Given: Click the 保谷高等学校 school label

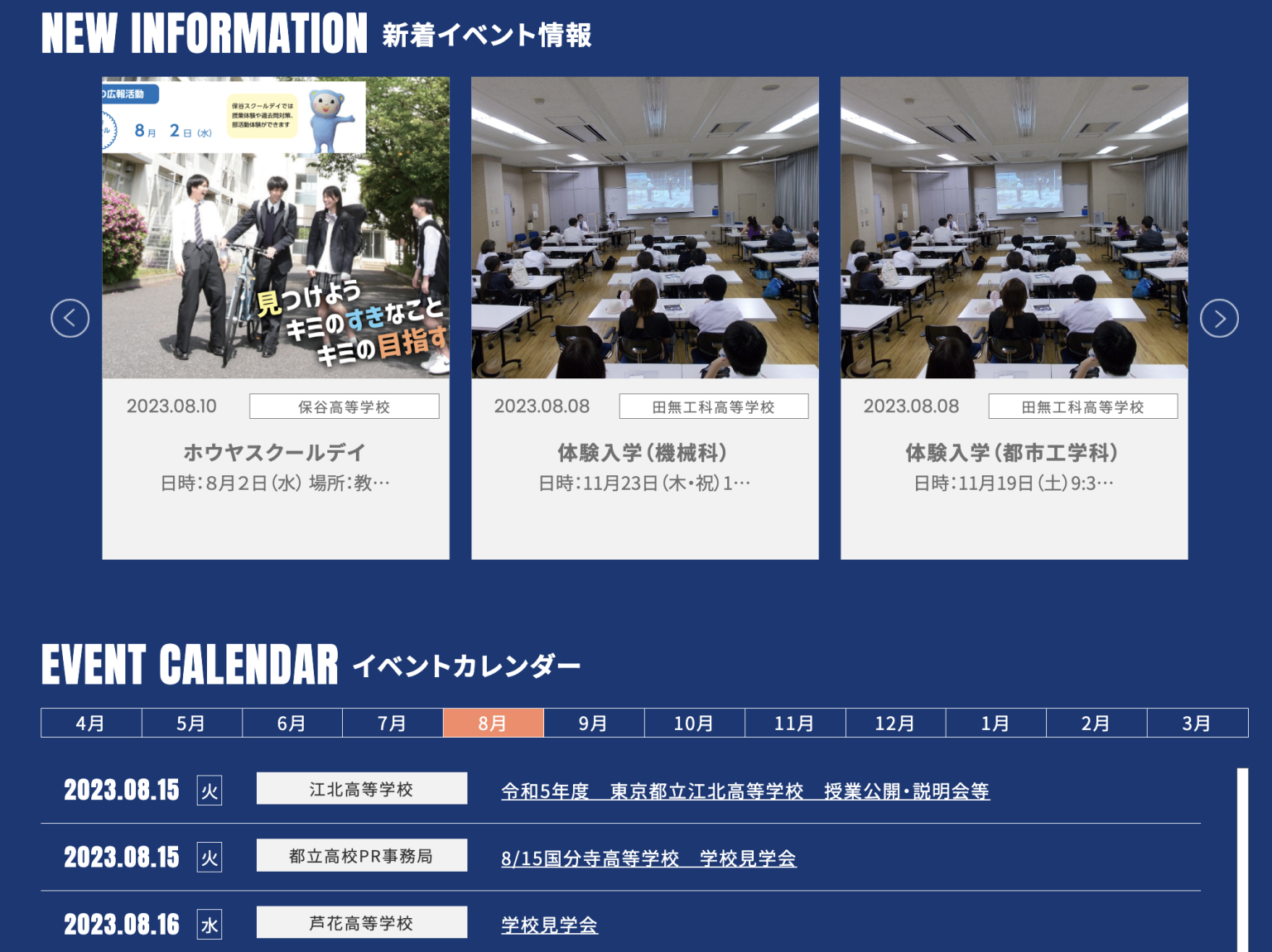Looking at the screenshot, I should click(x=344, y=406).
